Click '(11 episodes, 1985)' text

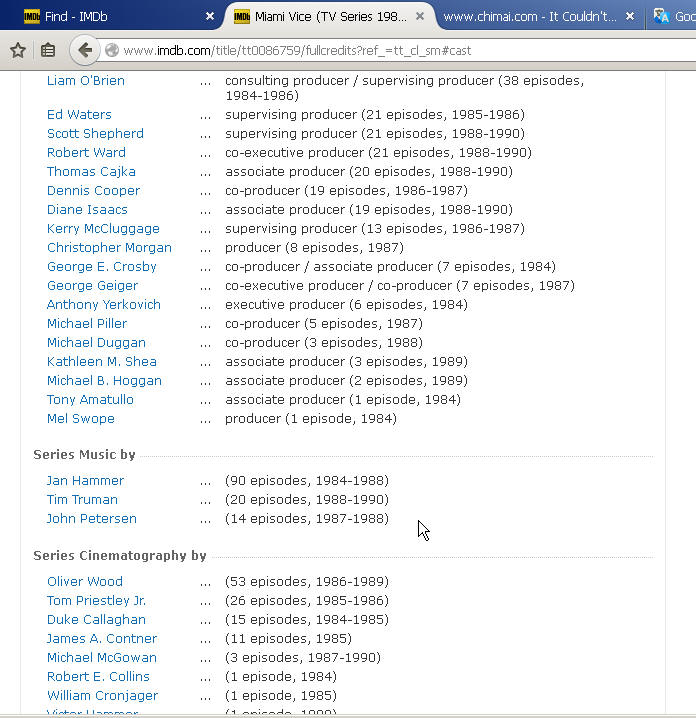288,638
